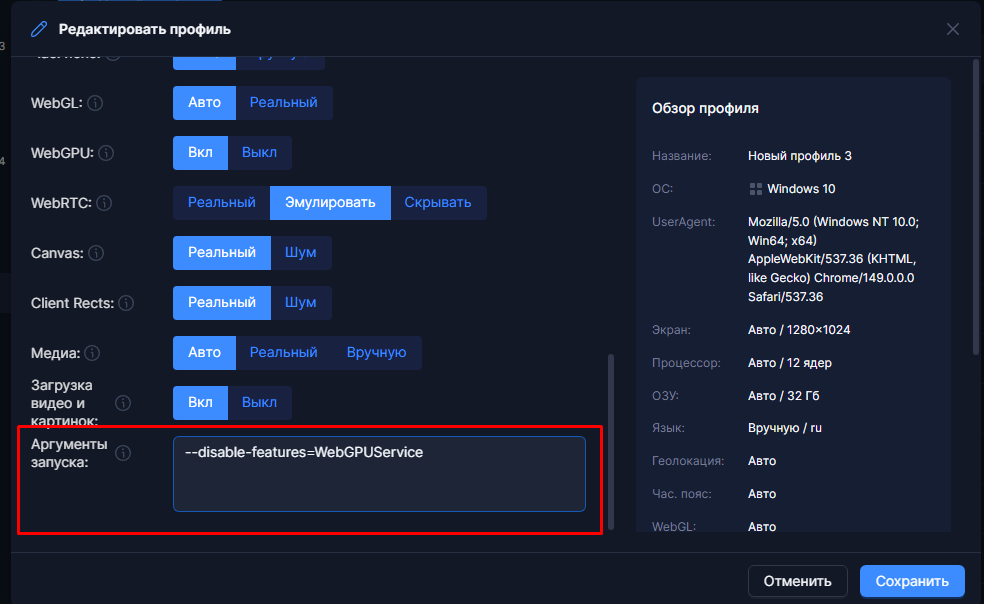Focus the Аргументы запуска text field
This screenshot has height=604, width=984.
(379, 474)
